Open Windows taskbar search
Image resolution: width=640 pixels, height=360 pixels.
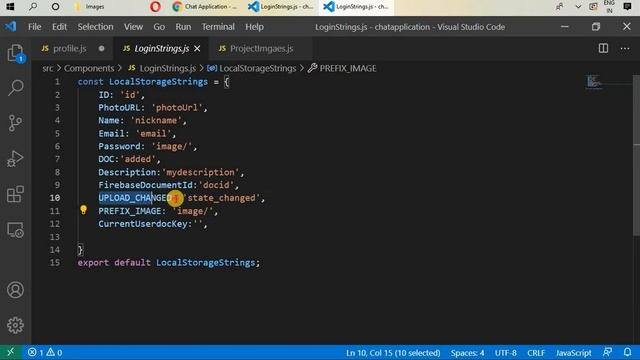coord(33,7)
